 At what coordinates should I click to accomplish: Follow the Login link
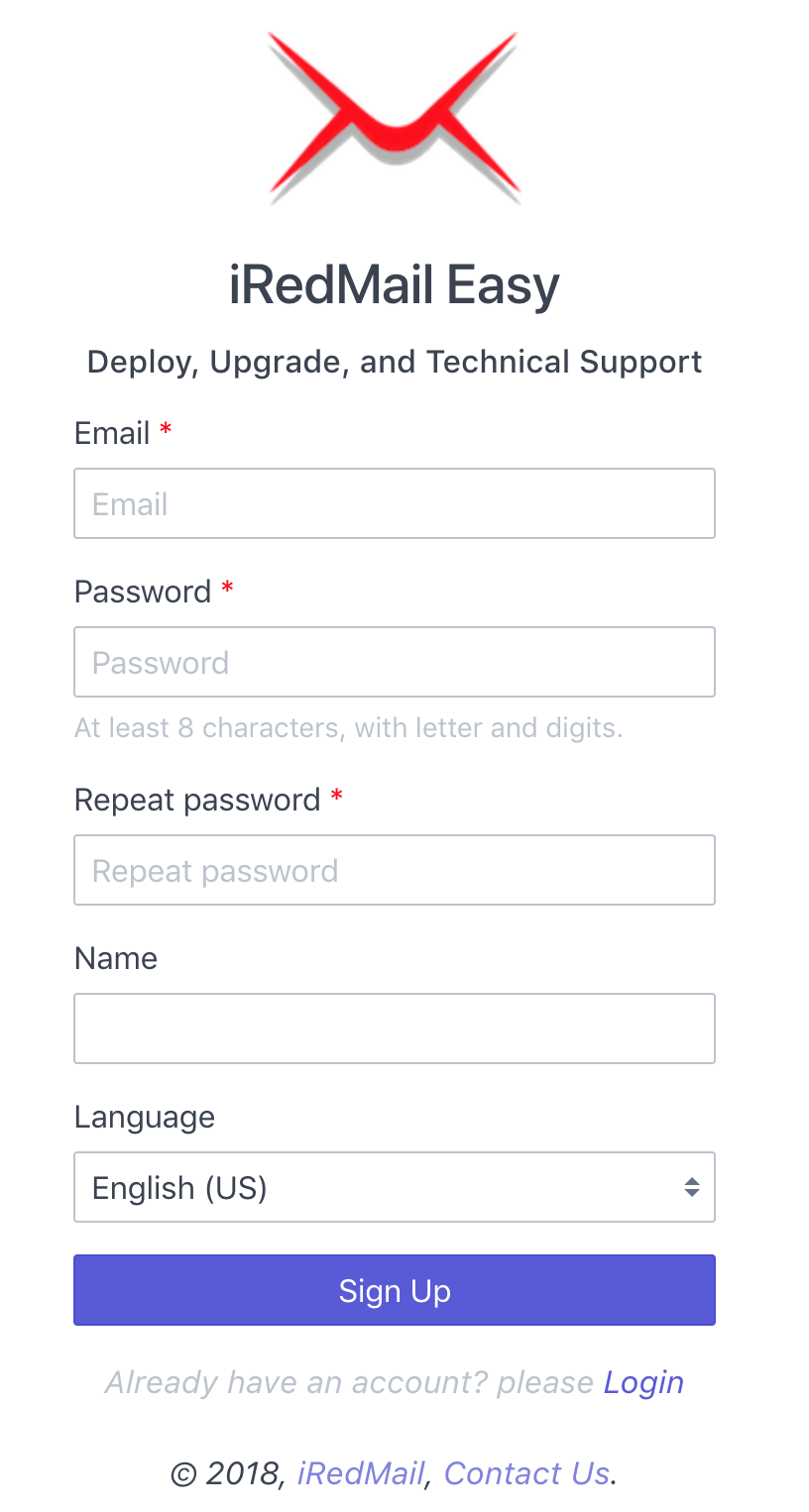point(643,1382)
